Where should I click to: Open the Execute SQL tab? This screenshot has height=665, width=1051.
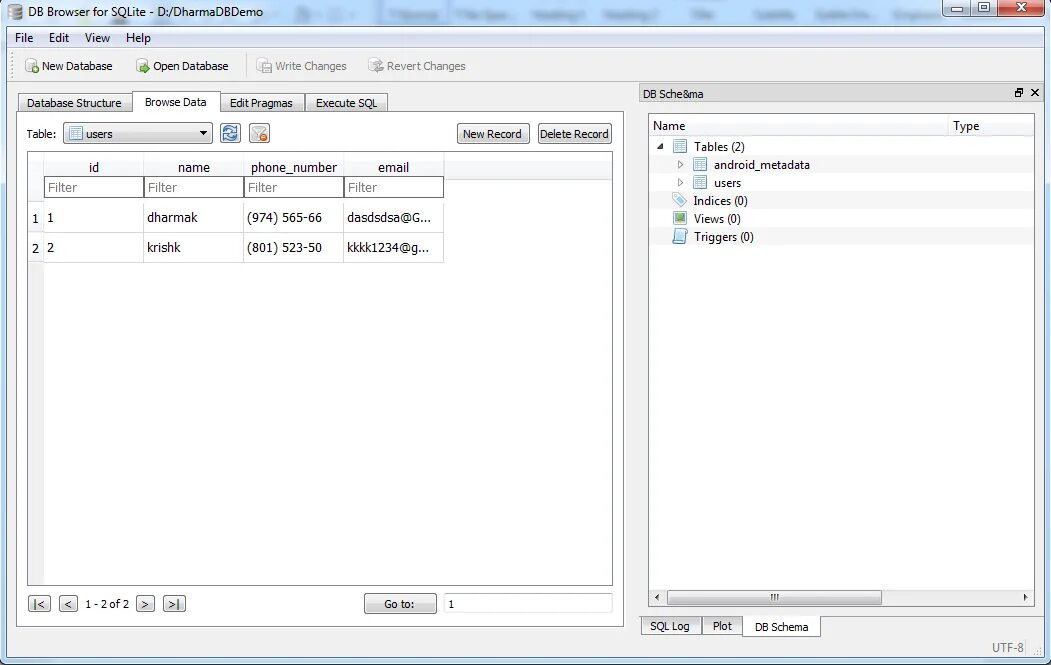point(347,103)
